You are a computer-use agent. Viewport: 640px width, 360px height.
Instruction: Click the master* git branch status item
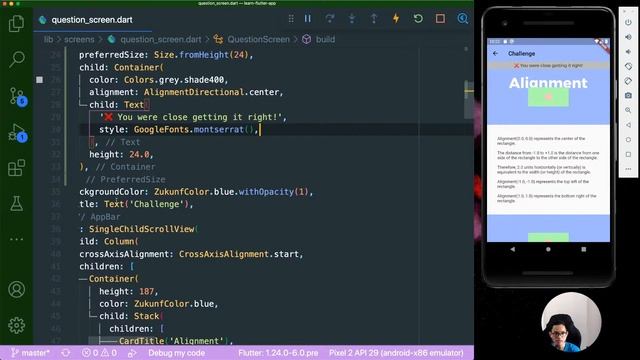pos(30,353)
